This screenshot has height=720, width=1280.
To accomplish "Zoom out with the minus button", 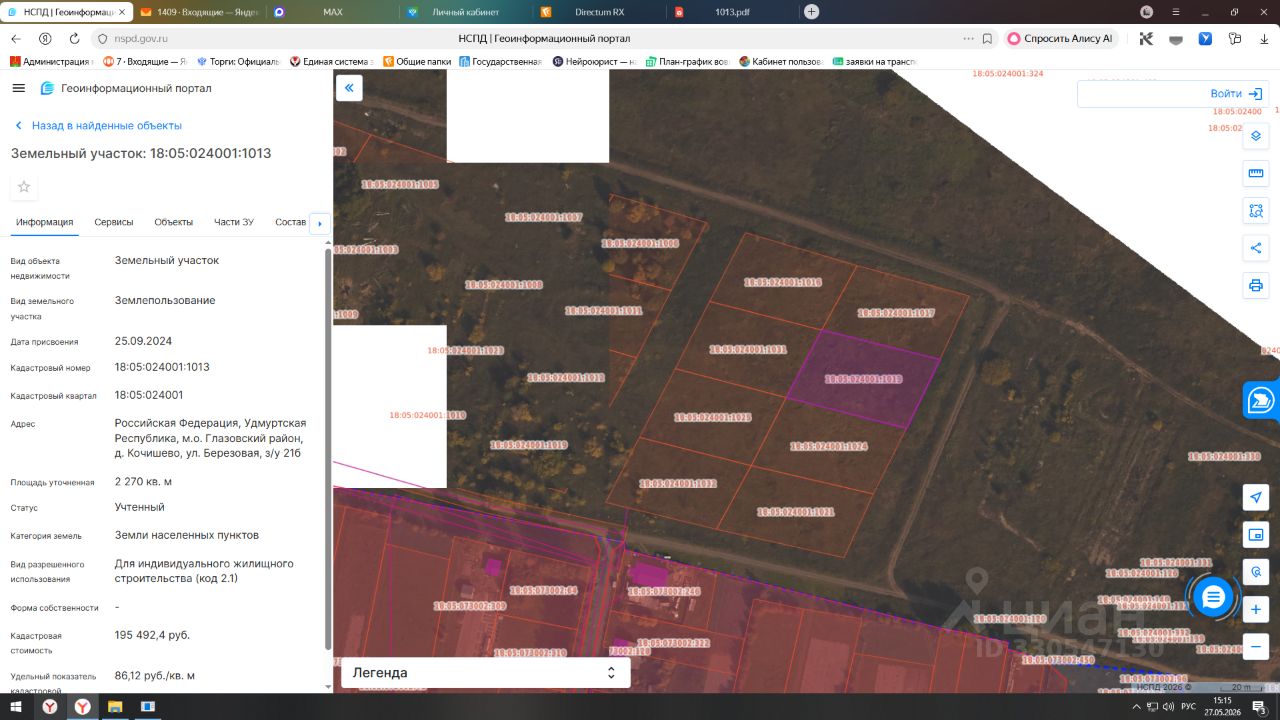I will (1256, 645).
